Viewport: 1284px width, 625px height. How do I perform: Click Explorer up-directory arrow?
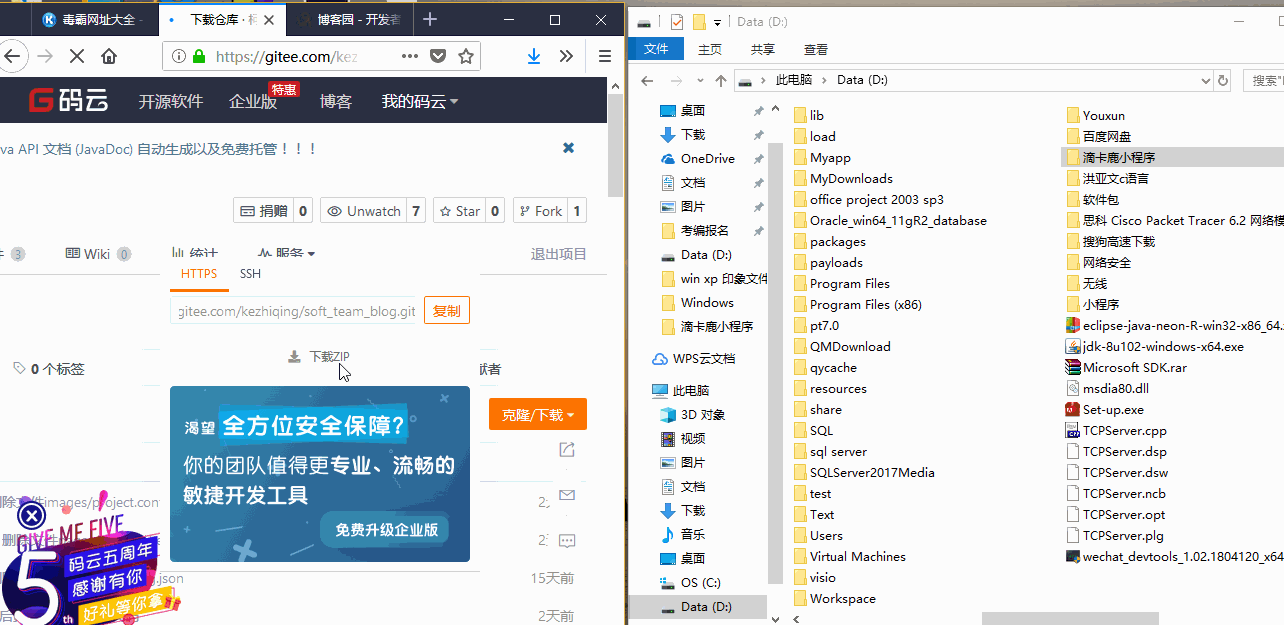click(x=721, y=80)
